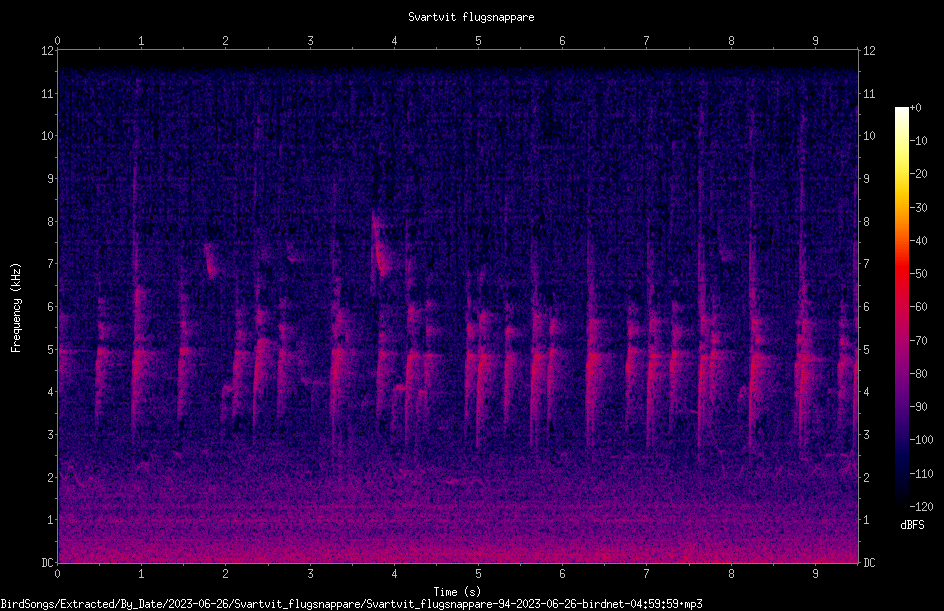Click the "9" tick on the top time axis
Image resolution: width=944 pixels, height=611 pixels.
(x=815, y=40)
